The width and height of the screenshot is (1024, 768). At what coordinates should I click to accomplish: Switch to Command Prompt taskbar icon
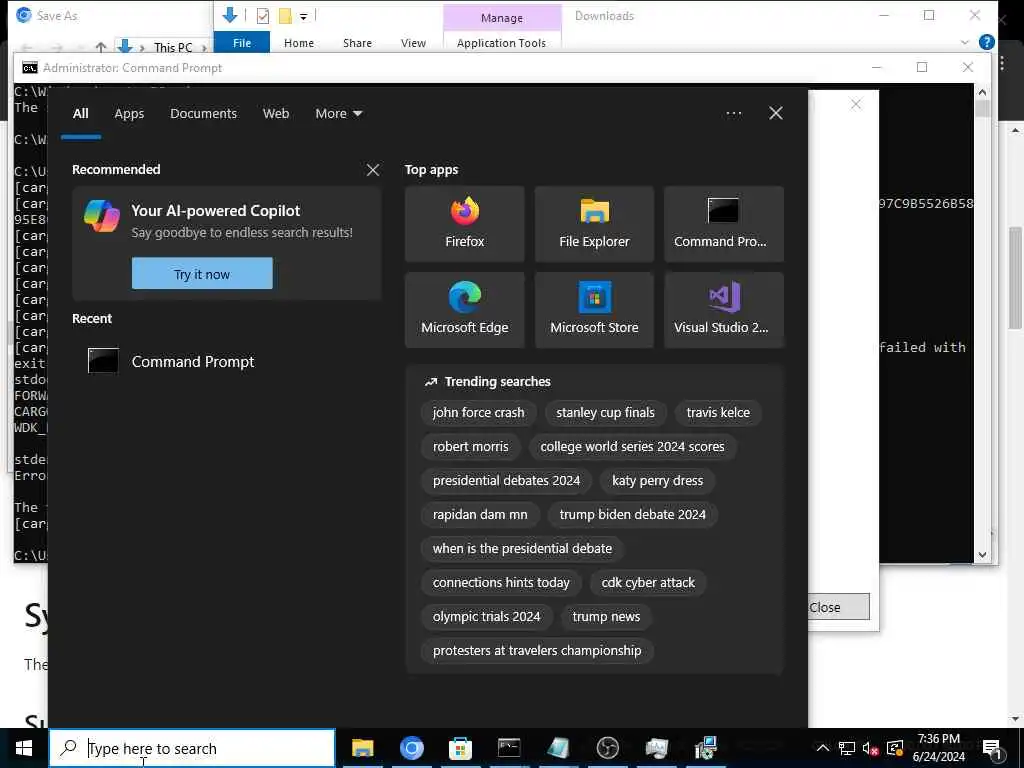(x=509, y=748)
